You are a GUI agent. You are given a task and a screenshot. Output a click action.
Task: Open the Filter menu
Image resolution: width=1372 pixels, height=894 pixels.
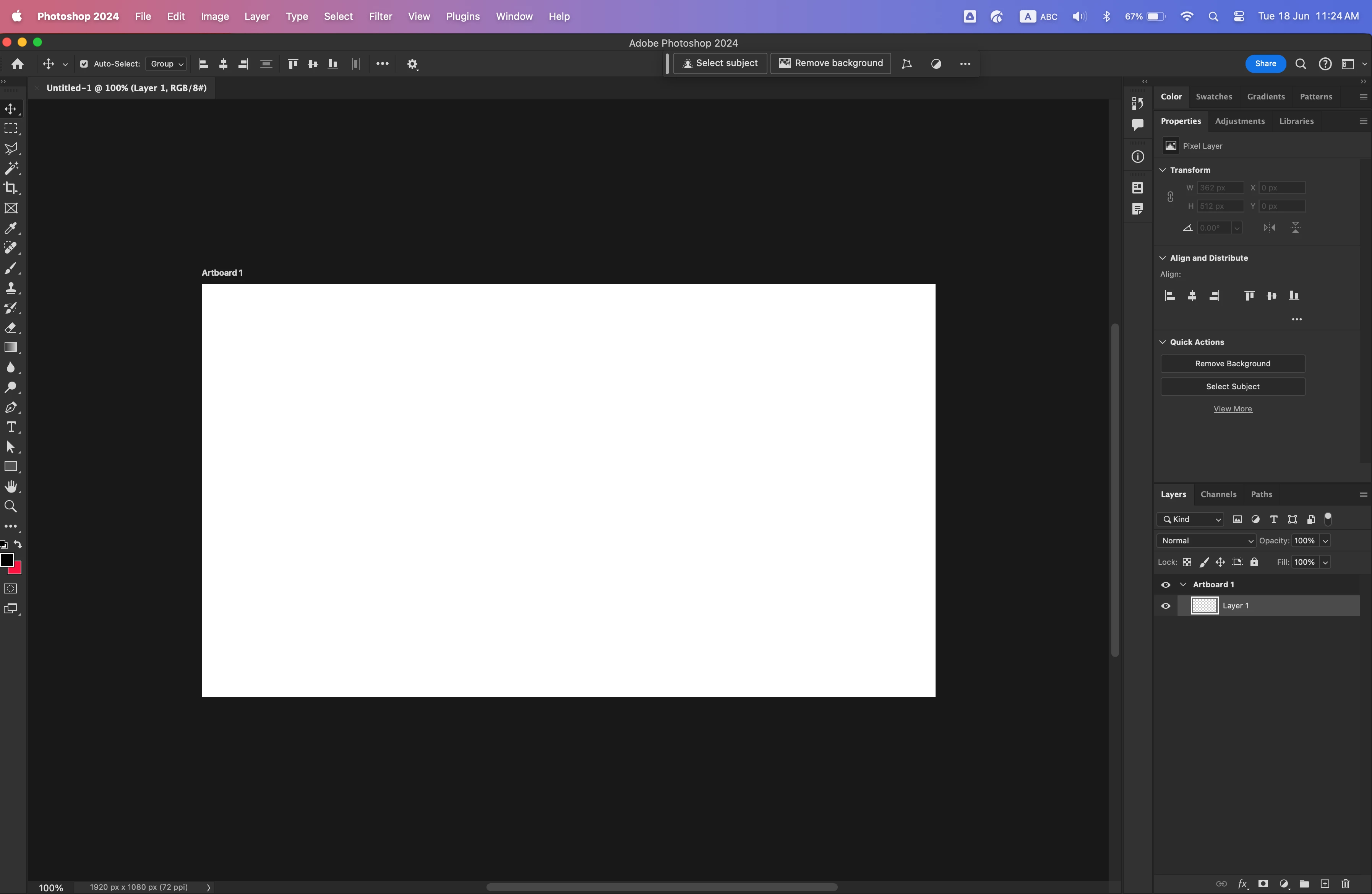click(381, 16)
